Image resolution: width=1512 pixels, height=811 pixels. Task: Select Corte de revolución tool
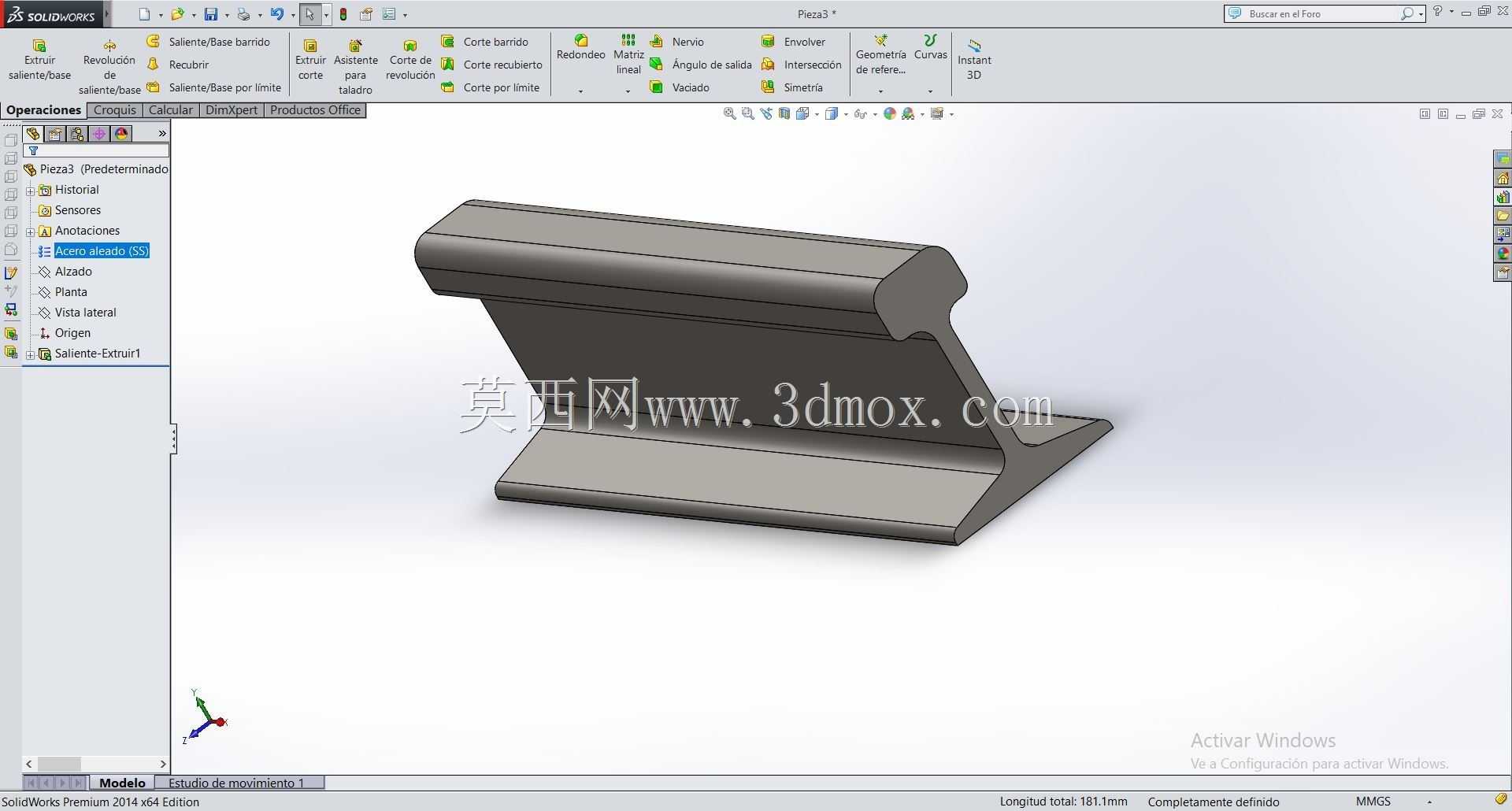pyautogui.click(x=410, y=61)
